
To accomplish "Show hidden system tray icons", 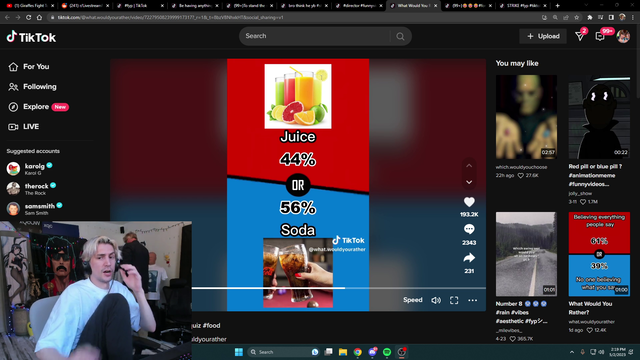I will pos(571,352).
